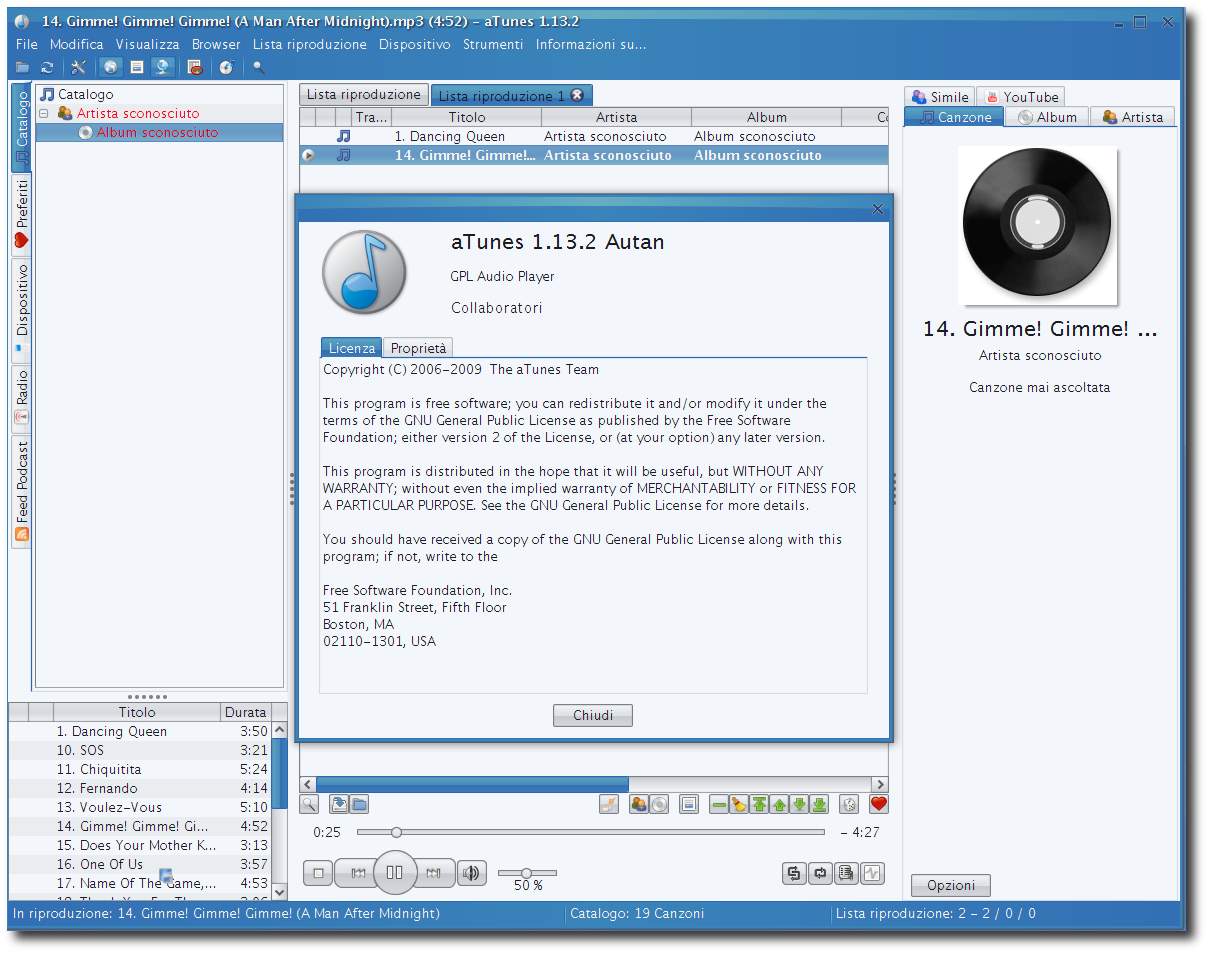Image resolution: width=1209 pixels, height=954 pixels.
Task: Open the YouTube tab
Action: click(x=1021, y=97)
